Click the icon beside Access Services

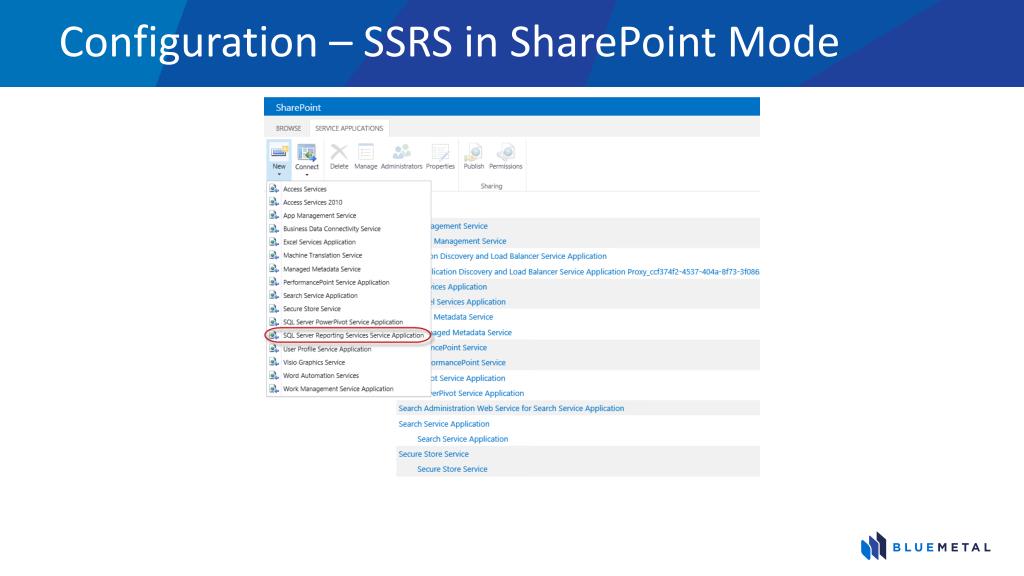274,189
